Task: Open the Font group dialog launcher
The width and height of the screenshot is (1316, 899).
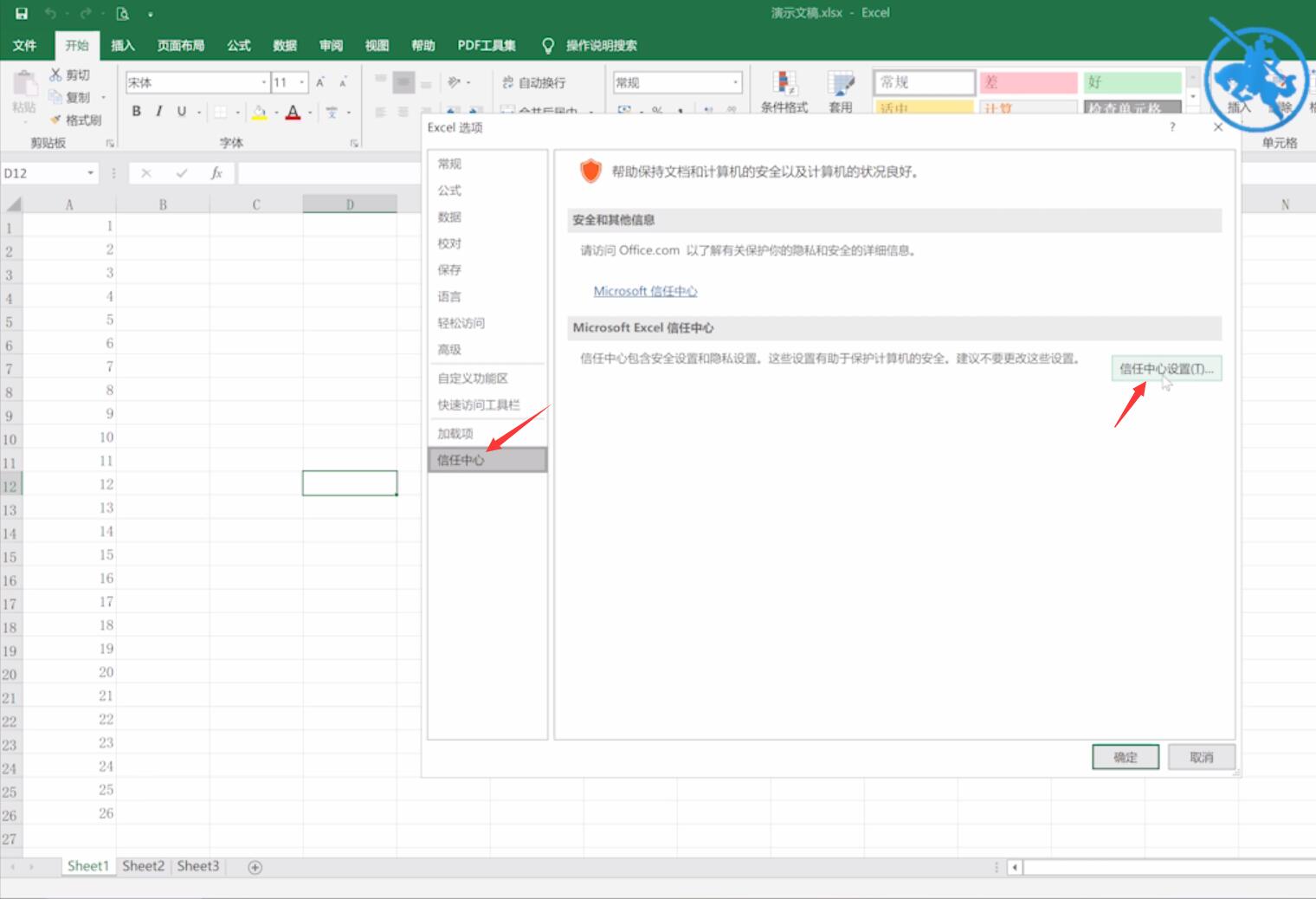Action: (354, 143)
